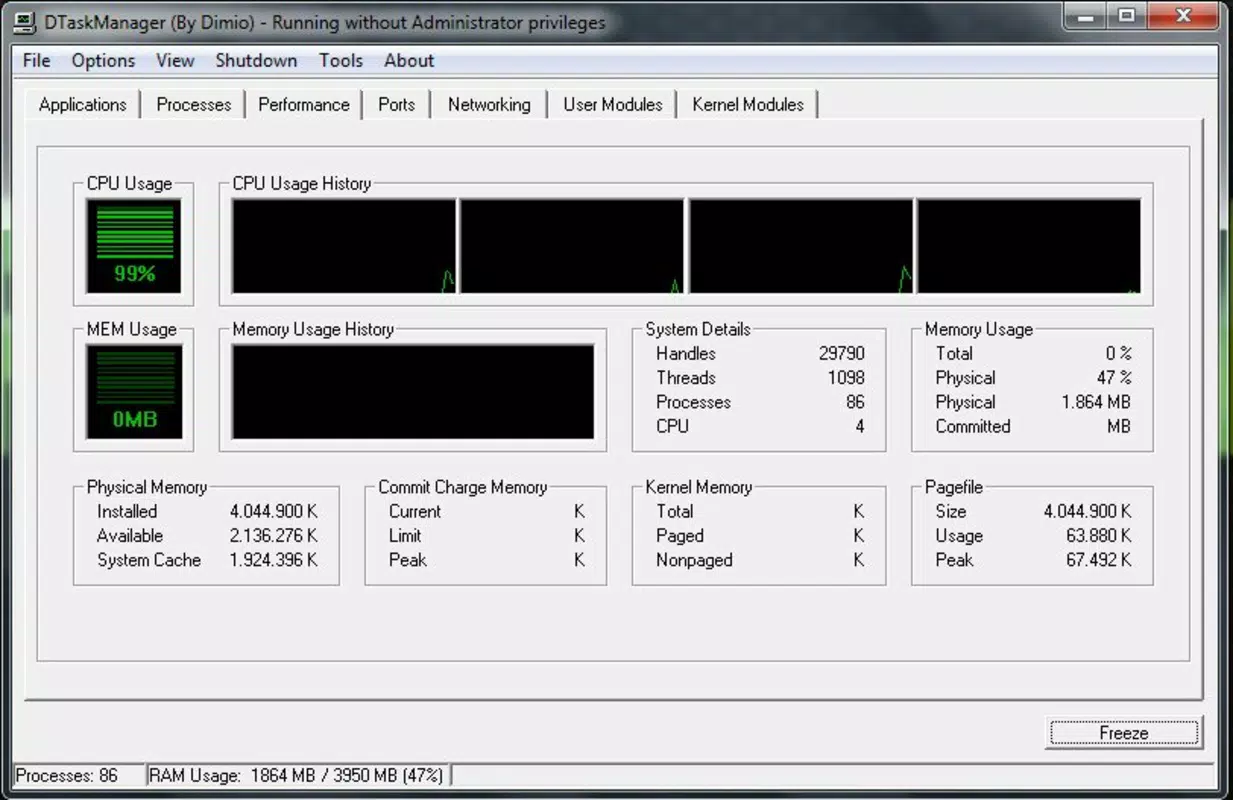This screenshot has width=1233, height=800.
Task: Click the second CPU Usage History graph
Action: [x=572, y=246]
